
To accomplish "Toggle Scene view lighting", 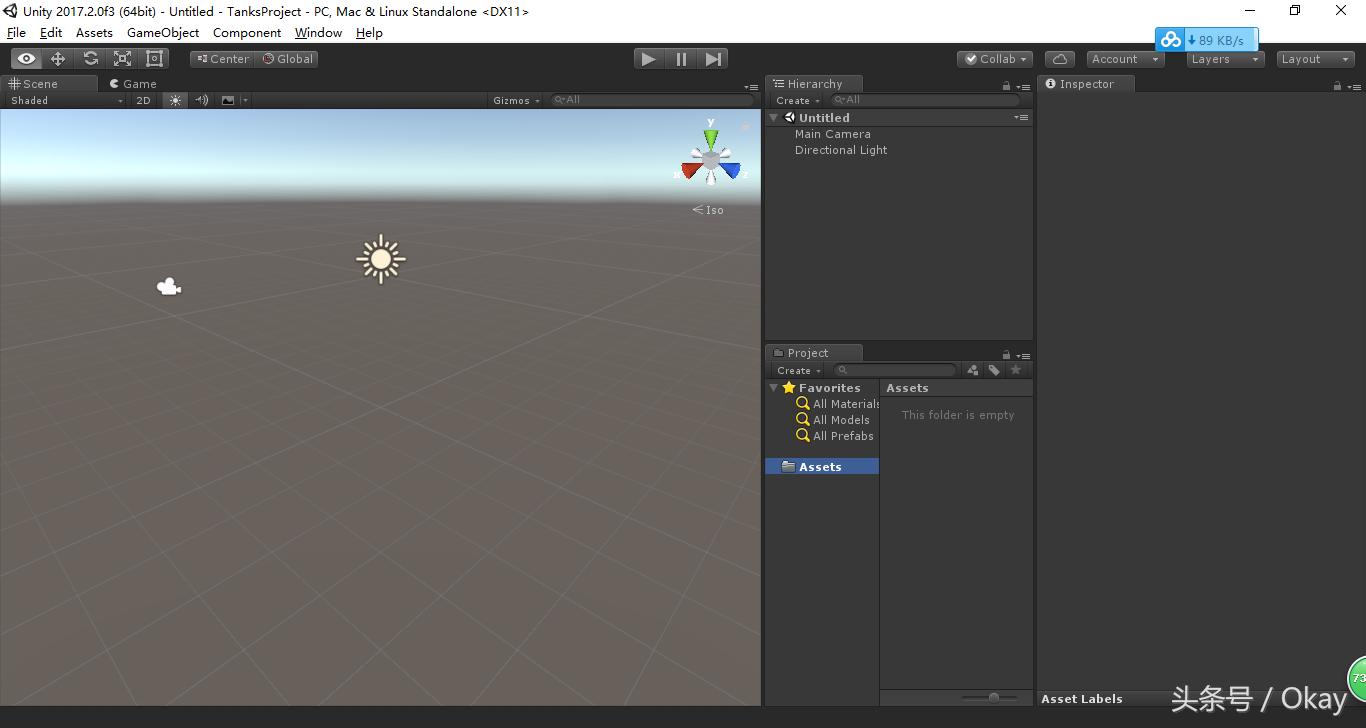I will (x=175, y=100).
